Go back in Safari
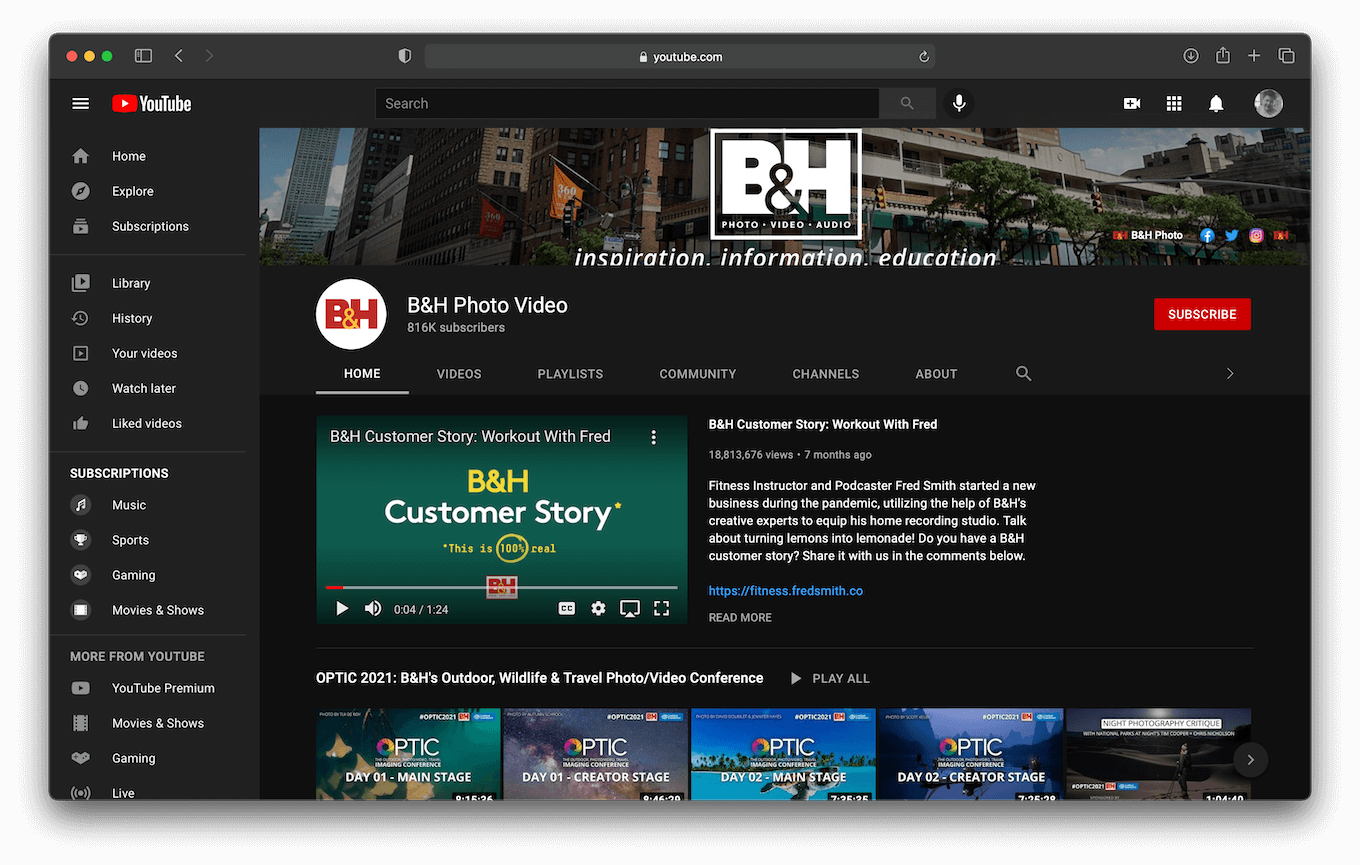The width and height of the screenshot is (1360, 865). (x=179, y=56)
